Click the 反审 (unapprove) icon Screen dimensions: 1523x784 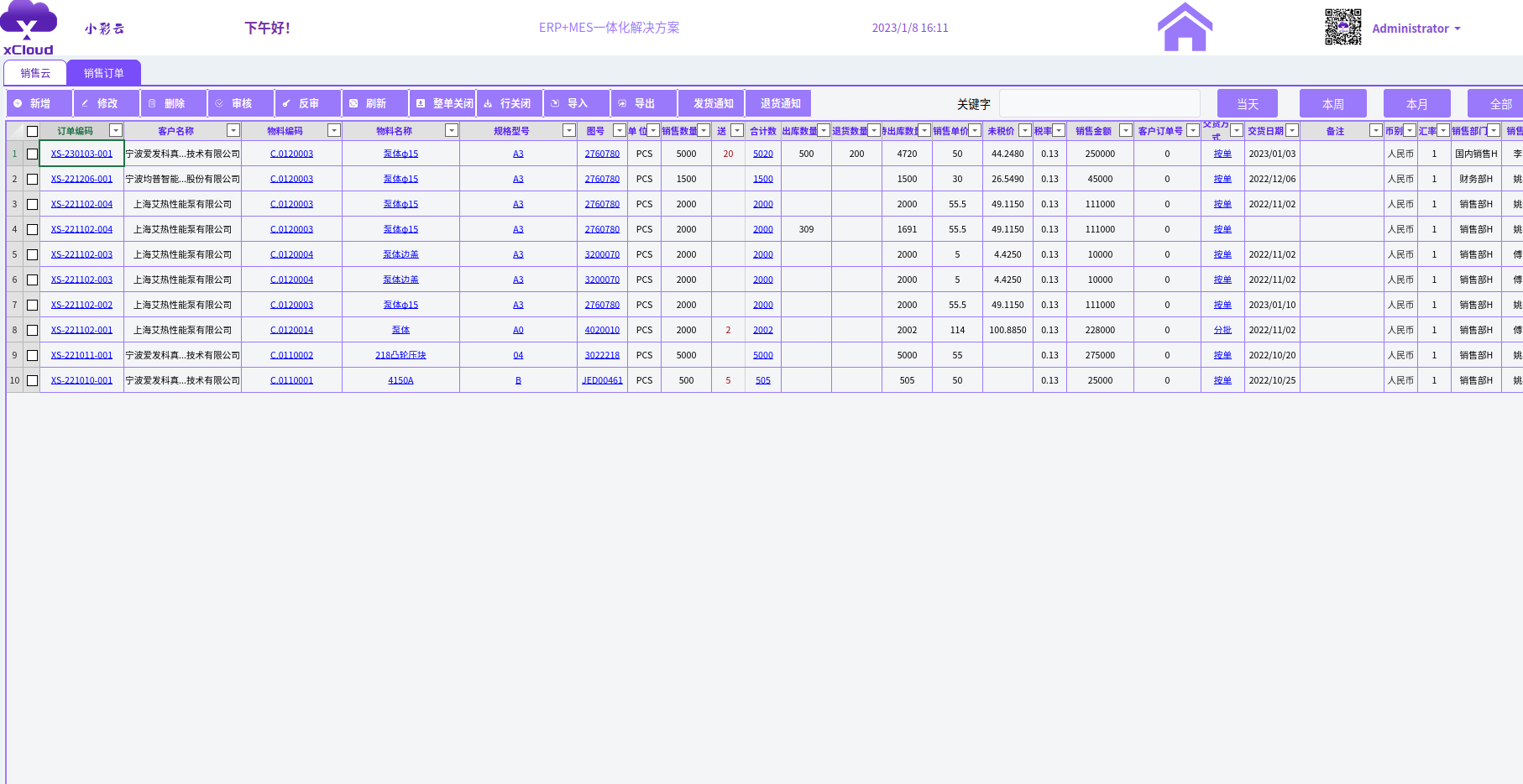[286, 103]
